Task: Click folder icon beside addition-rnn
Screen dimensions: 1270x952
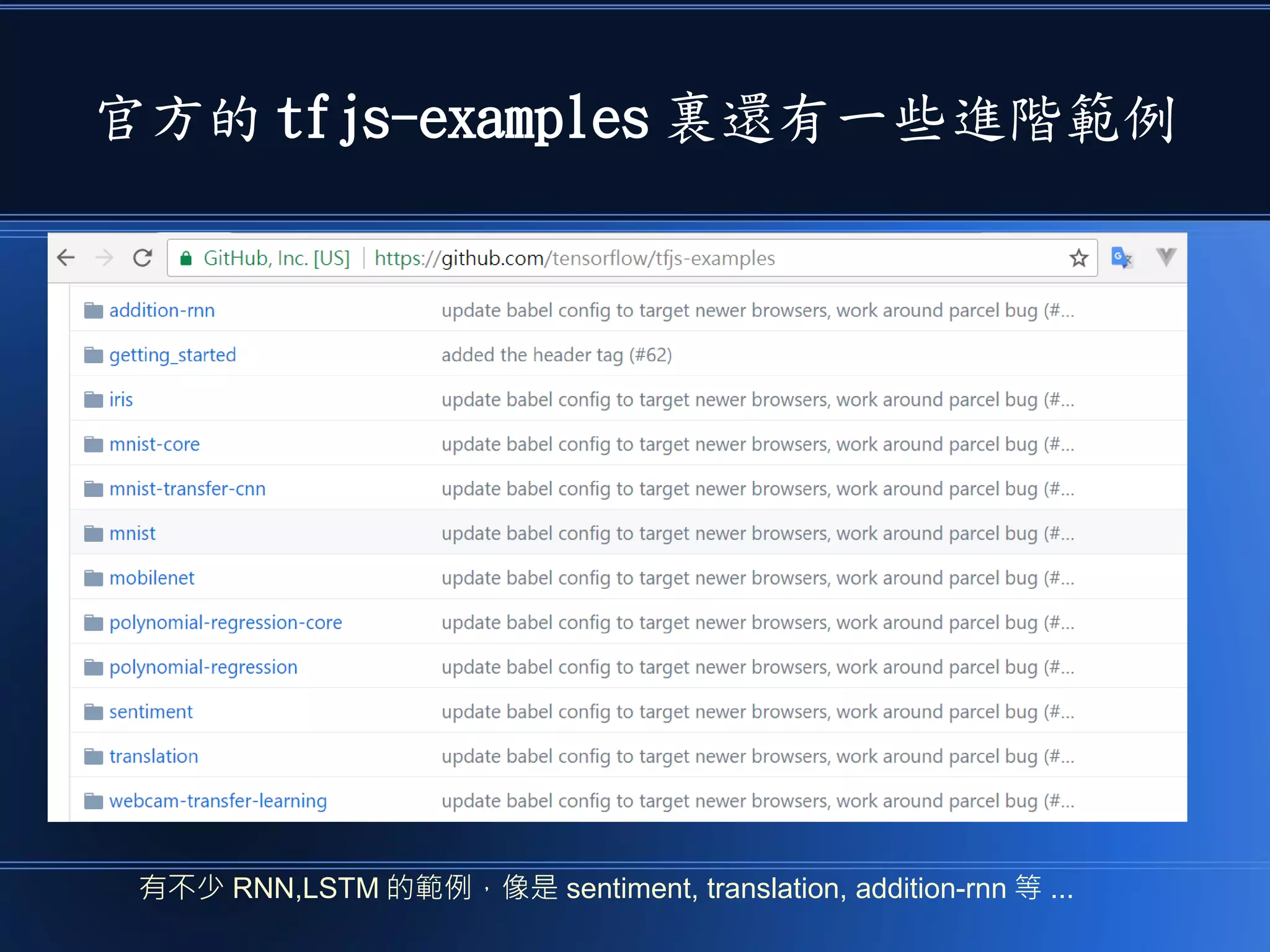Action: [x=94, y=310]
